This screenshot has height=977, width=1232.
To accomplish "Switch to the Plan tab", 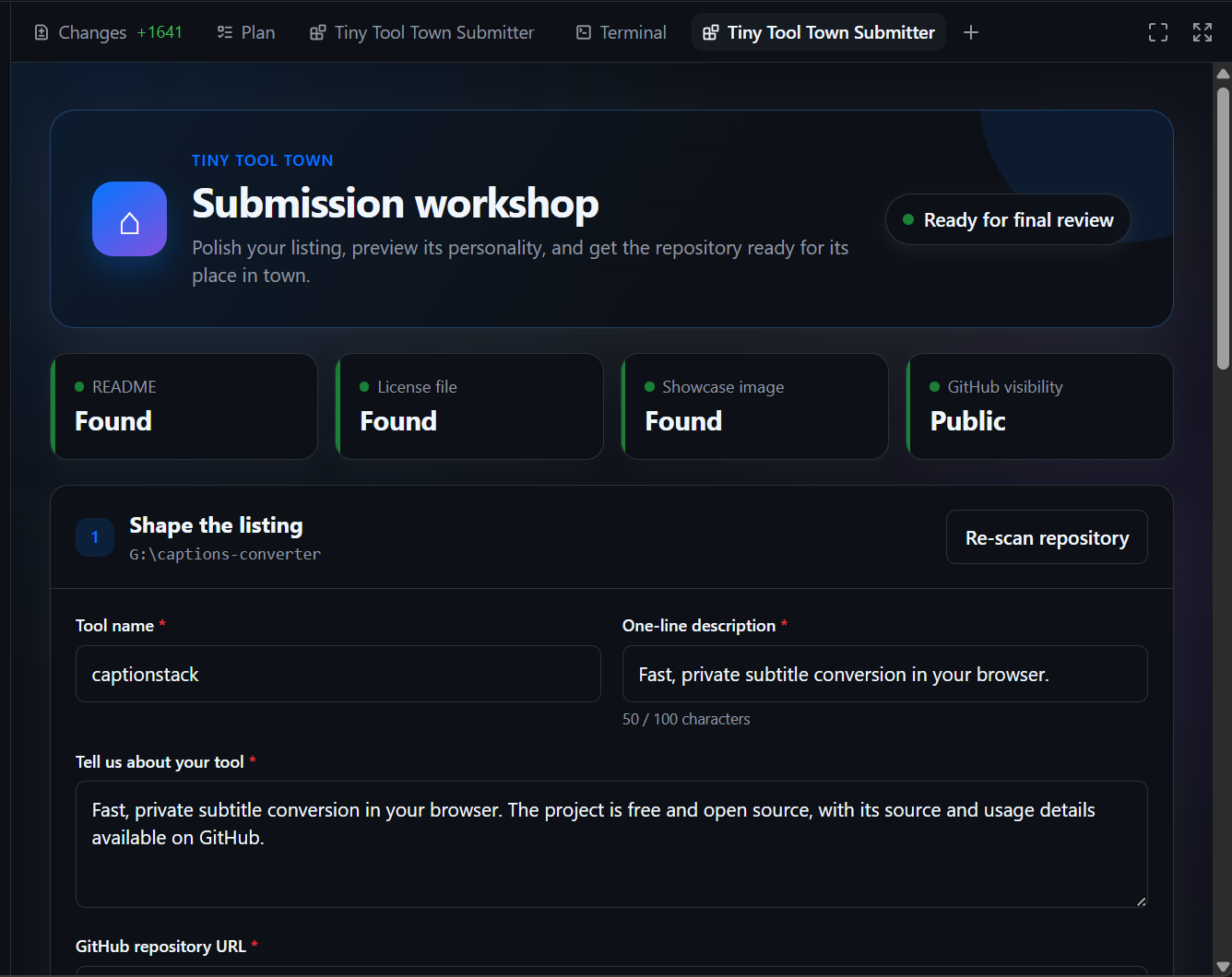I will (x=246, y=32).
